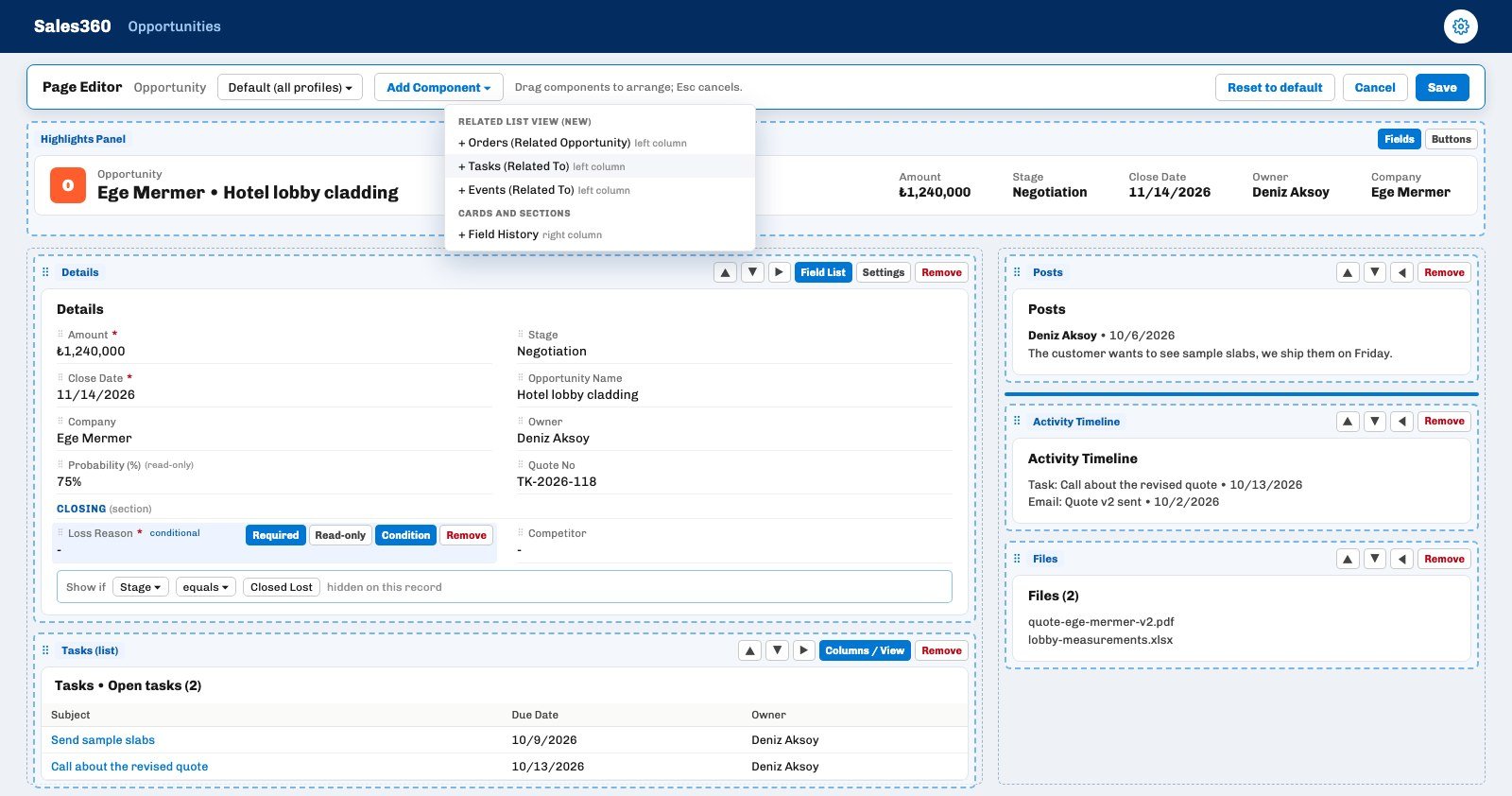Click the Save button

1442,88
